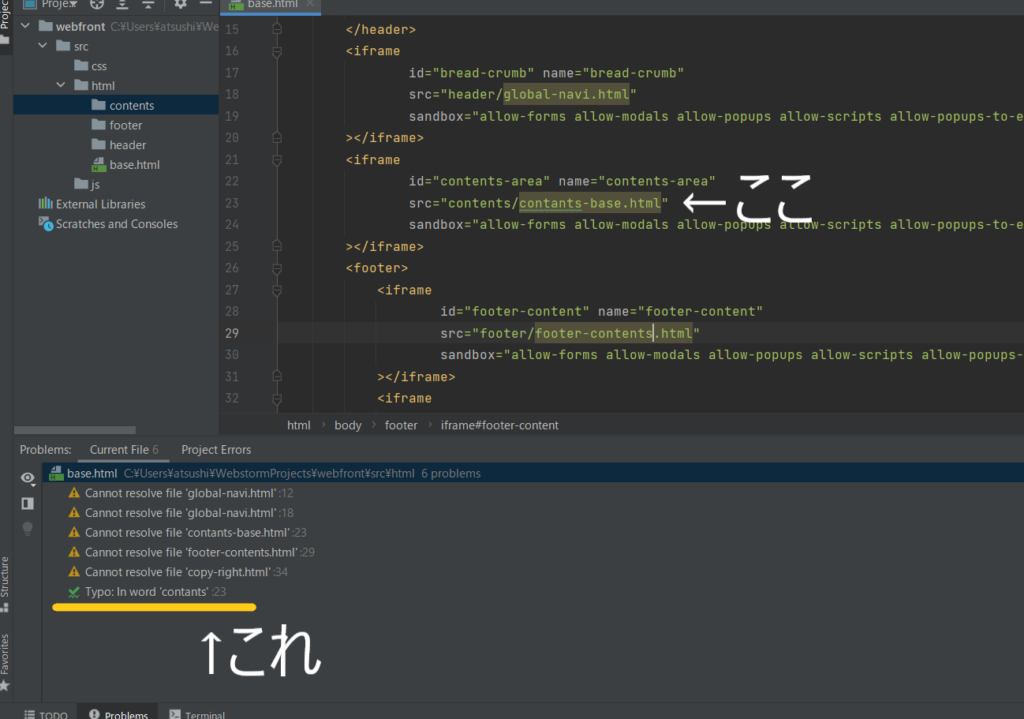Click contants-base.html in line 23
The image size is (1024, 719).
(590, 203)
